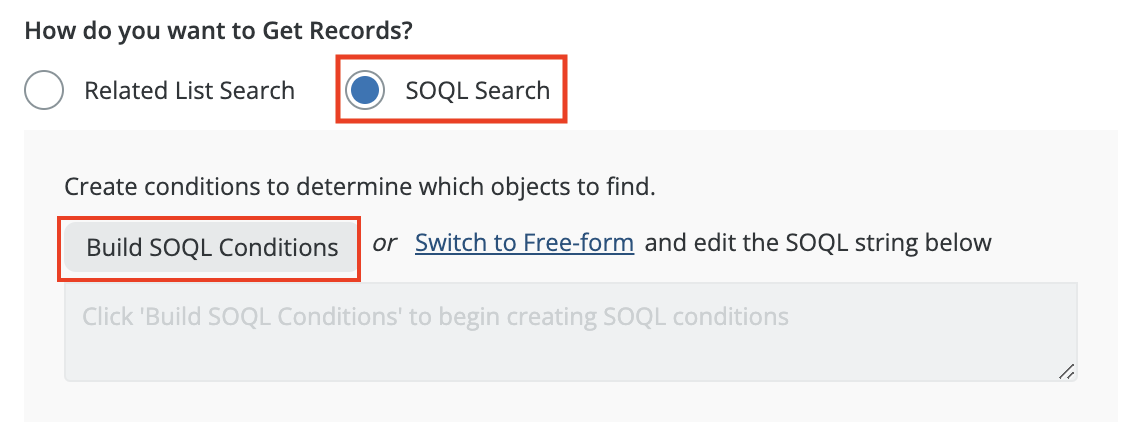Click the empty circle of the unselected radio

click(44, 91)
